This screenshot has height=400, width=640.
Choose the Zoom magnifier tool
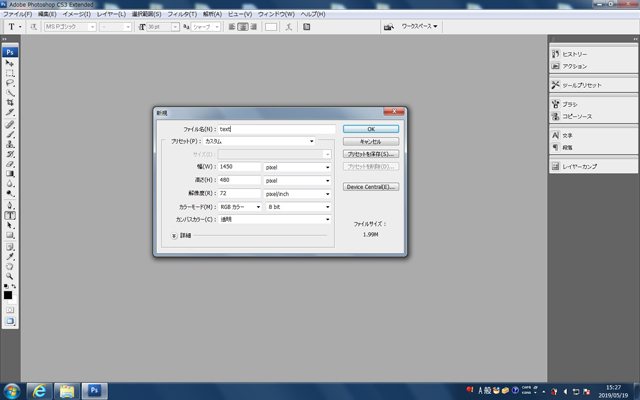coord(10,277)
